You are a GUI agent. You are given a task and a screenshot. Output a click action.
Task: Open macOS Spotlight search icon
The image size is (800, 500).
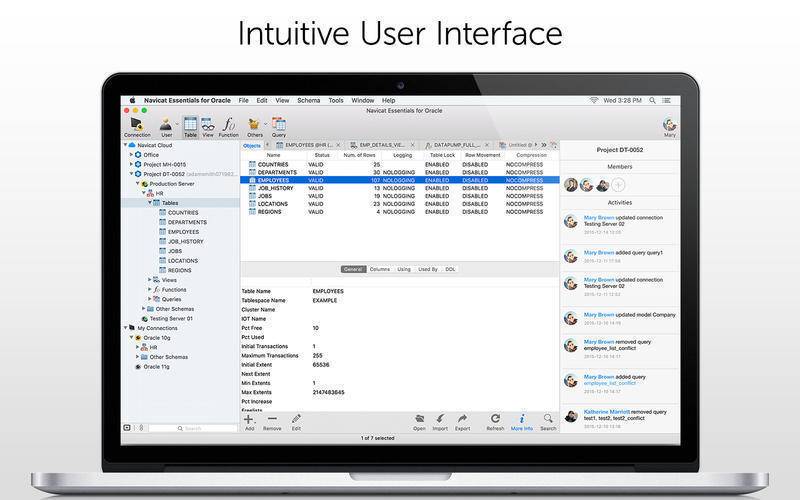pyautogui.click(x=652, y=101)
